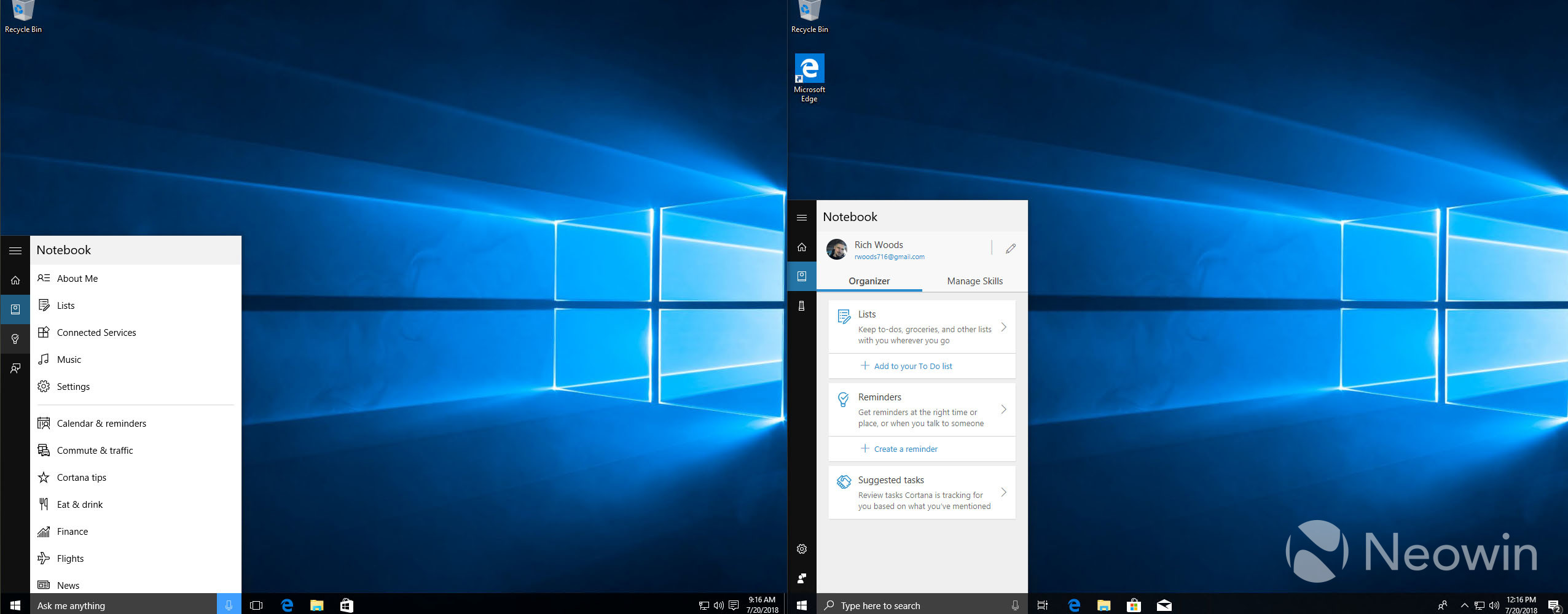Click the Create a reminder link
This screenshot has width=1568, height=614.
[x=905, y=449]
